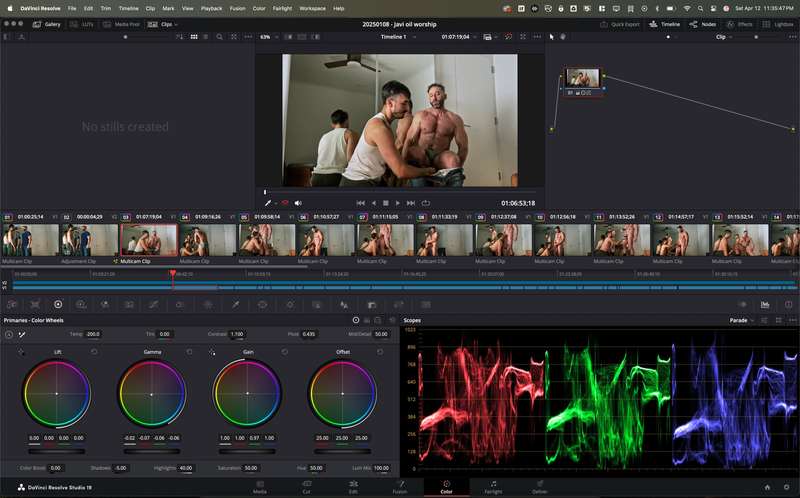Open the Fusion menu in menu bar
Viewport: 800px width, 498px height.
[237, 9]
